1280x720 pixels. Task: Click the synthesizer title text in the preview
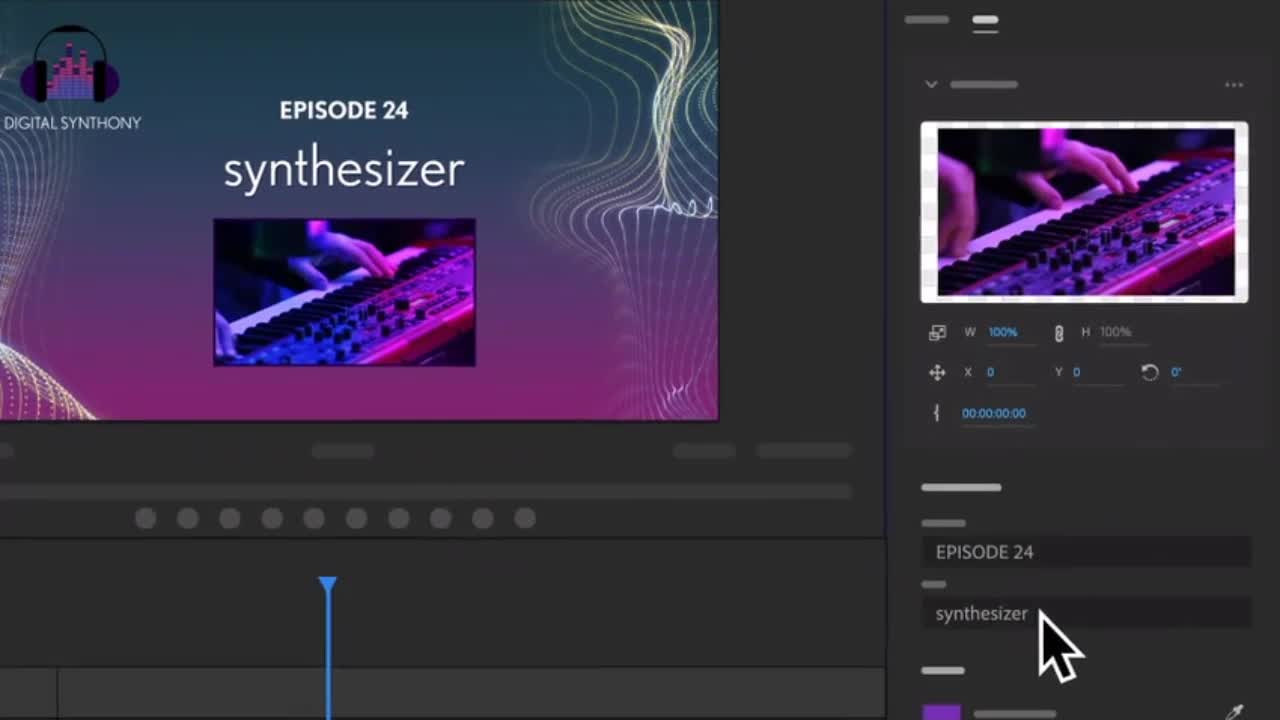343,170
